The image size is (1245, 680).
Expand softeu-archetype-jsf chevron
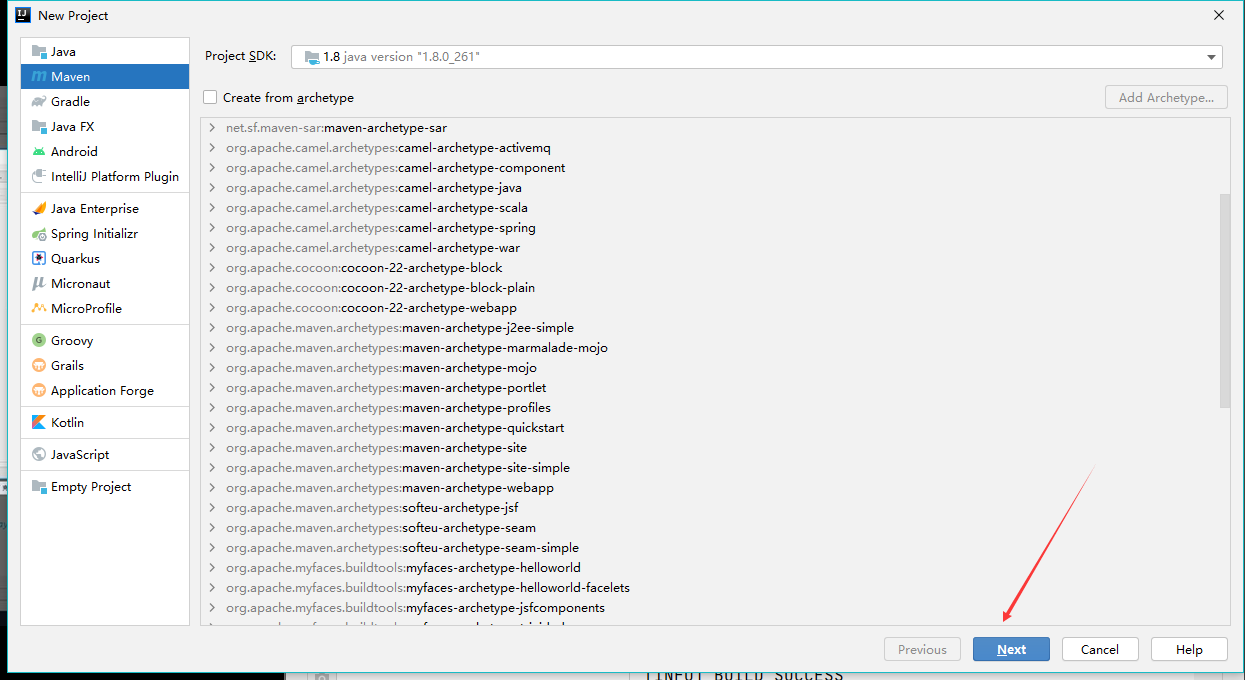[x=212, y=508]
